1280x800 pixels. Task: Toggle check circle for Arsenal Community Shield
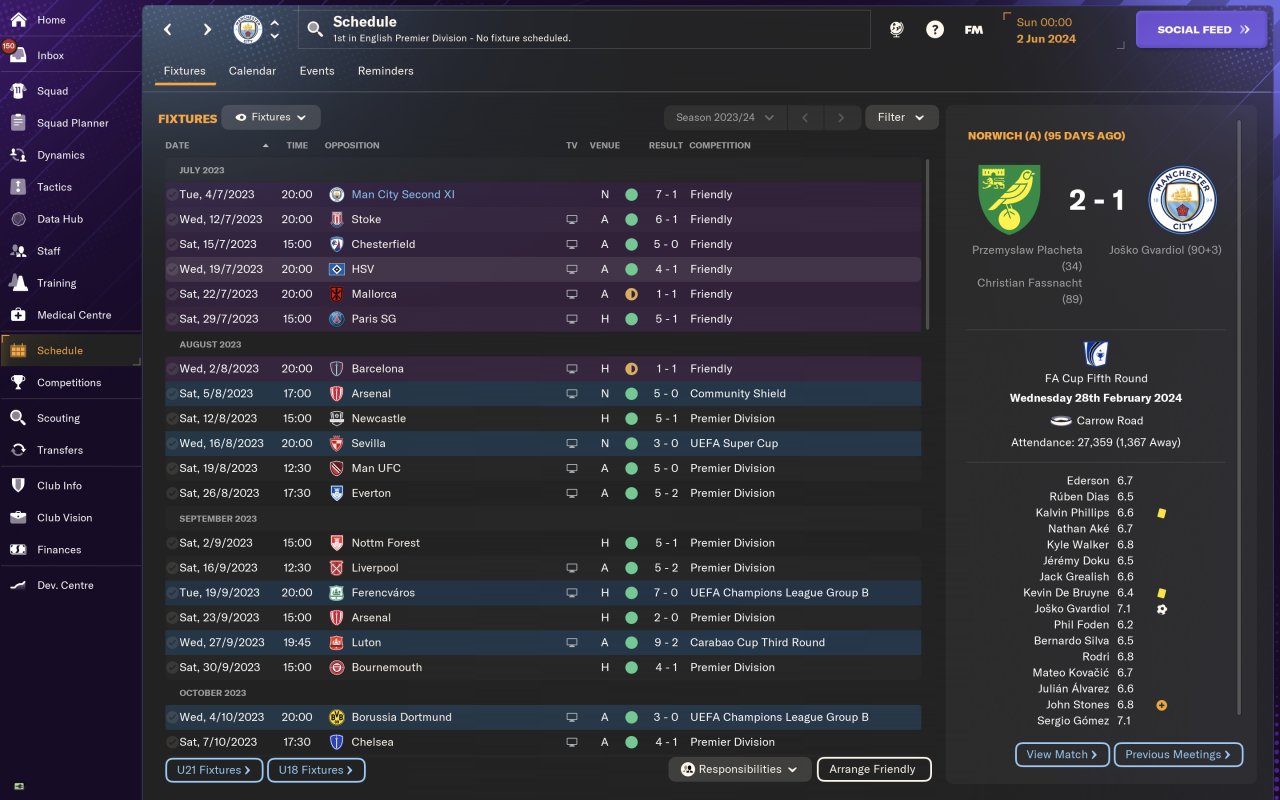tap(172, 394)
